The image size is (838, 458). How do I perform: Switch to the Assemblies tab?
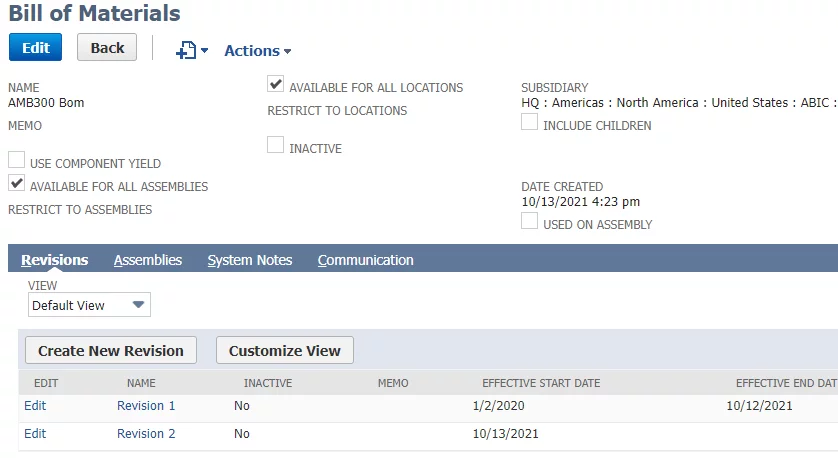148,260
